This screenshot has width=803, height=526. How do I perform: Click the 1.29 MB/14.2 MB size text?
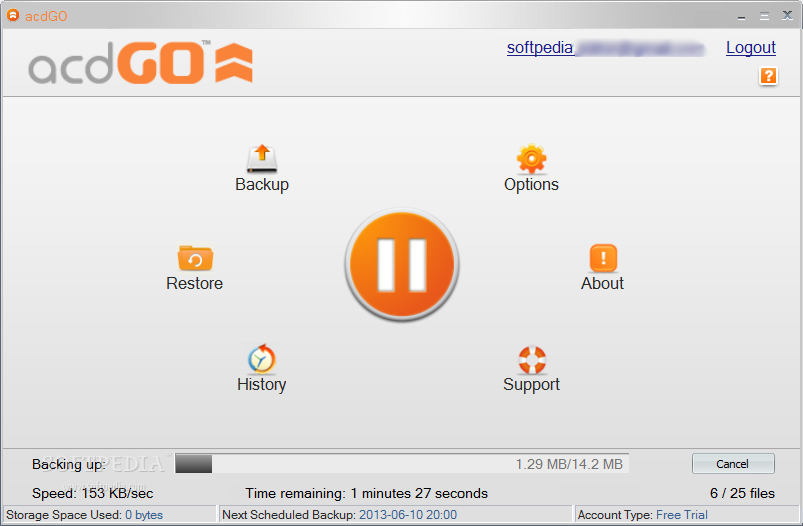pos(569,464)
